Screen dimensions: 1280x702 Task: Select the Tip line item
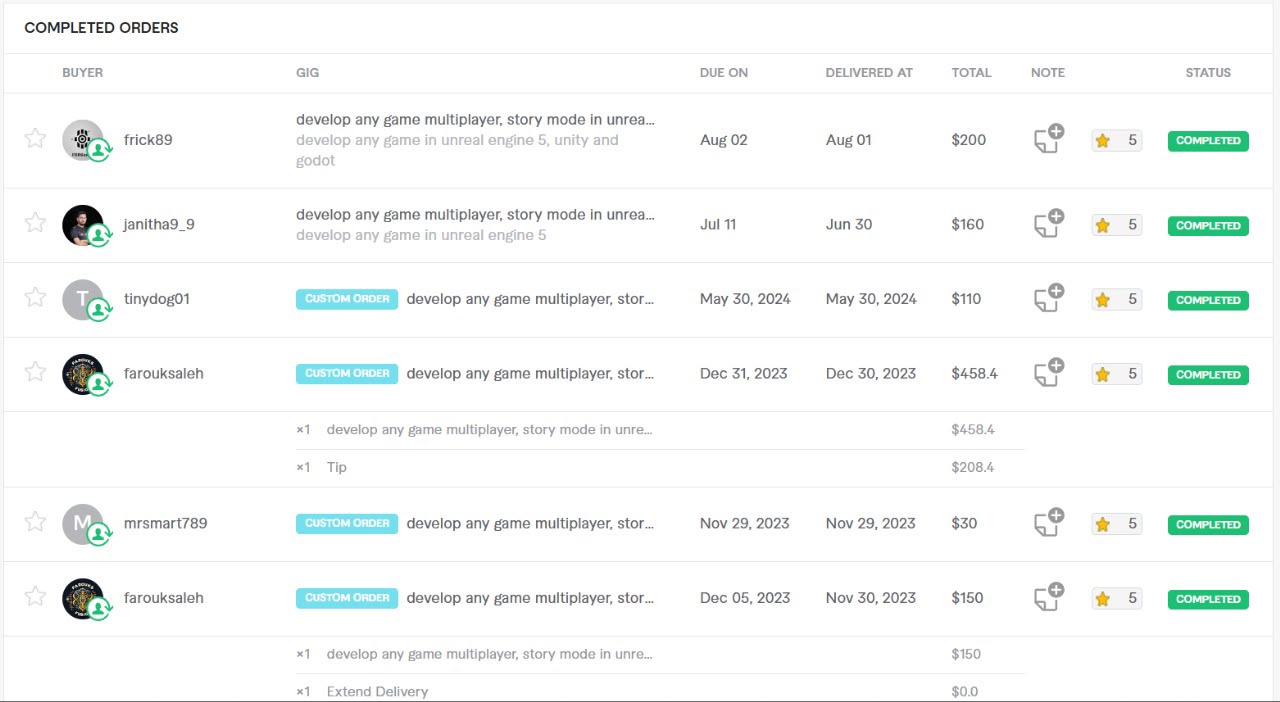[x=336, y=467]
